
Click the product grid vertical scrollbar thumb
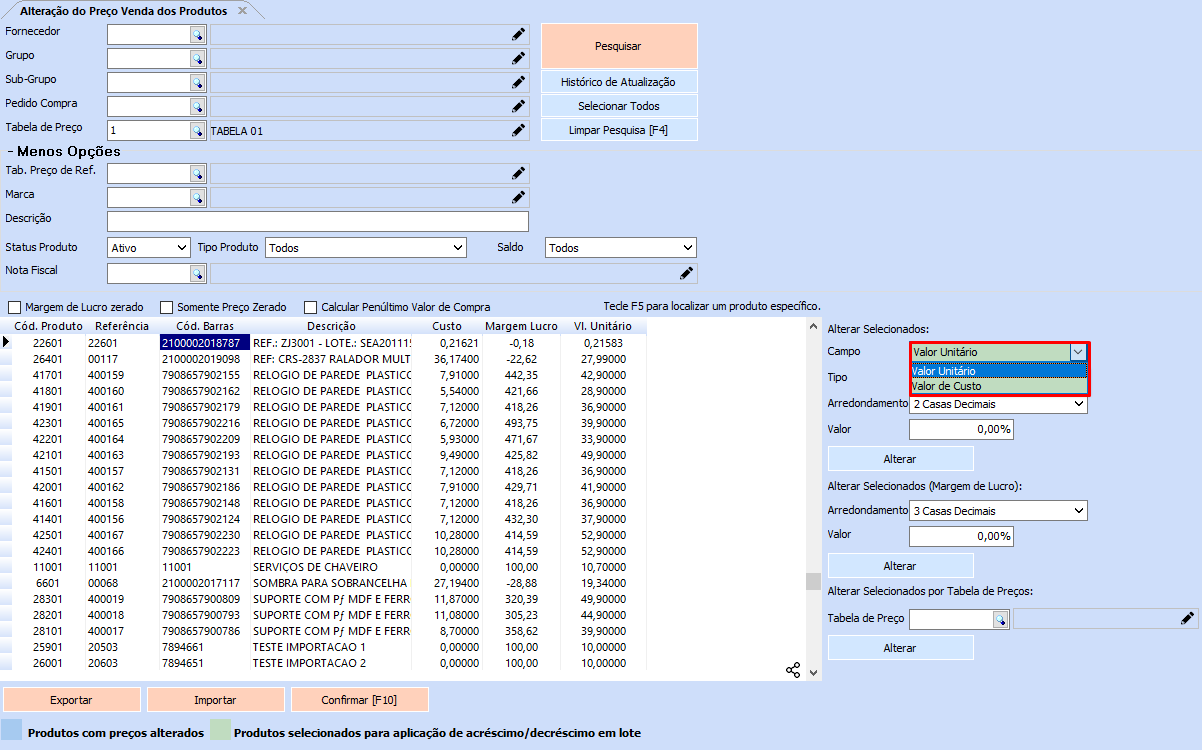pyautogui.click(x=813, y=581)
